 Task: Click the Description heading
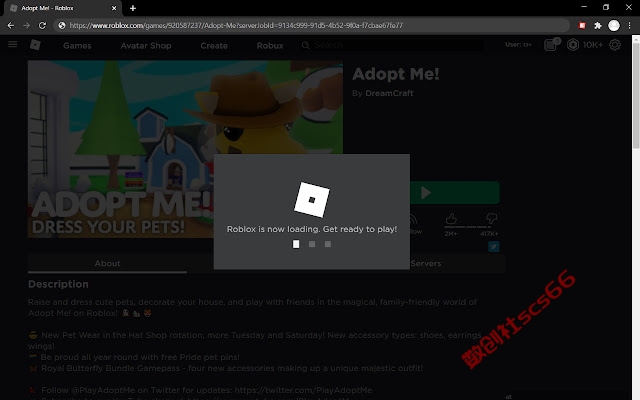point(58,284)
